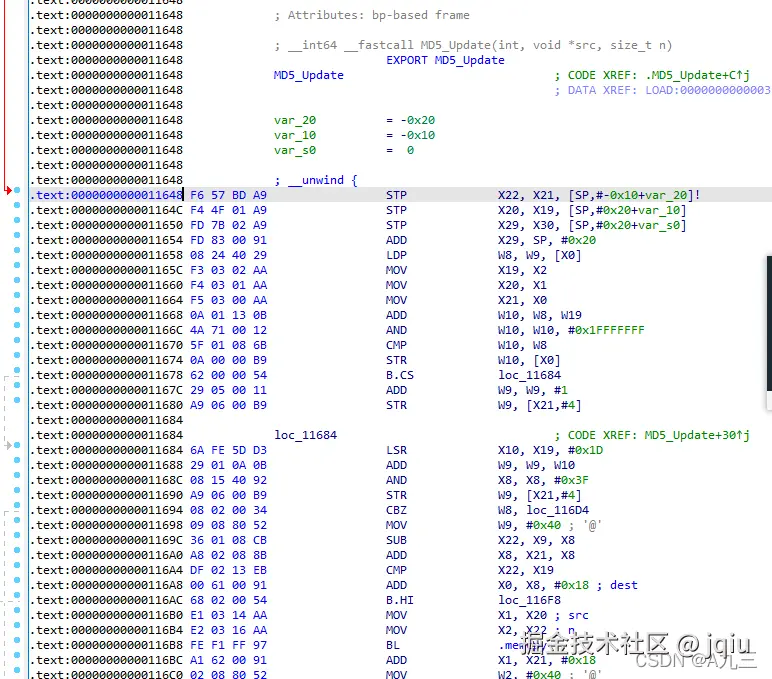The width and height of the screenshot is (772, 679).
Task: Select the var_20 variable definition
Action: coord(295,120)
